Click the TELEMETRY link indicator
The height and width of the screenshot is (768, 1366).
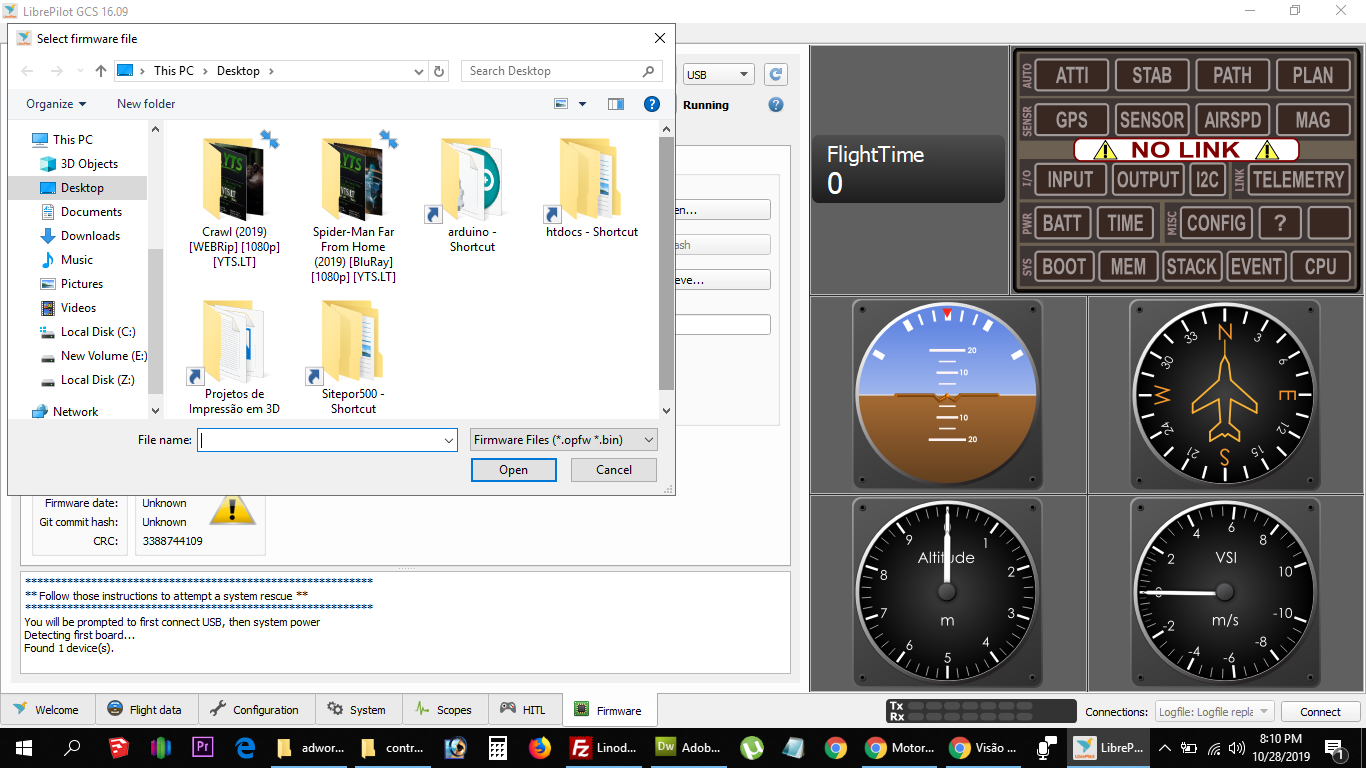tap(1298, 179)
